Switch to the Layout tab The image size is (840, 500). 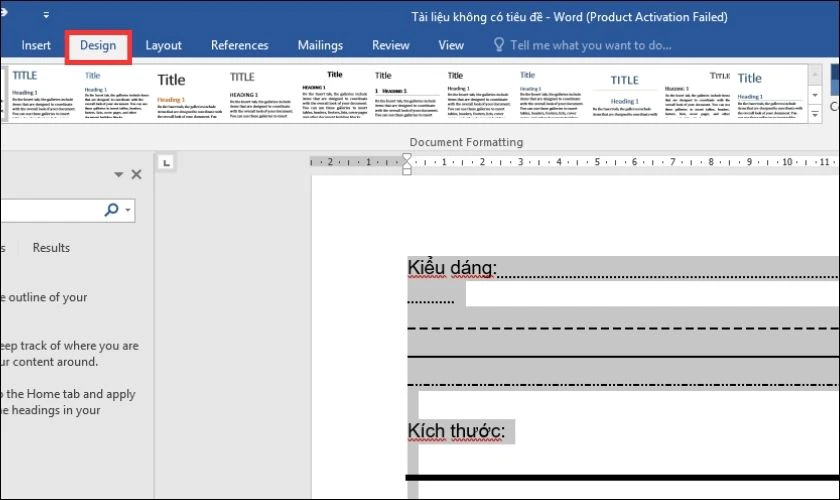coord(163,46)
